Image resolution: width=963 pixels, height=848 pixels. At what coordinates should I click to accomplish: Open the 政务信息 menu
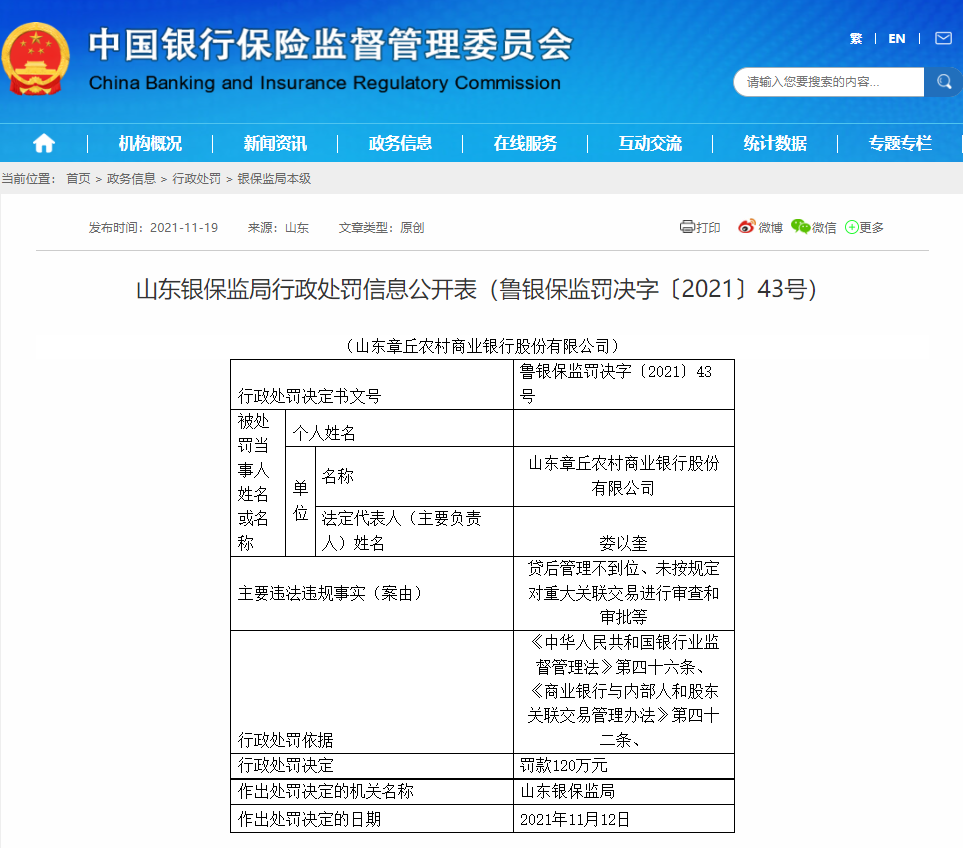pos(400,144)
